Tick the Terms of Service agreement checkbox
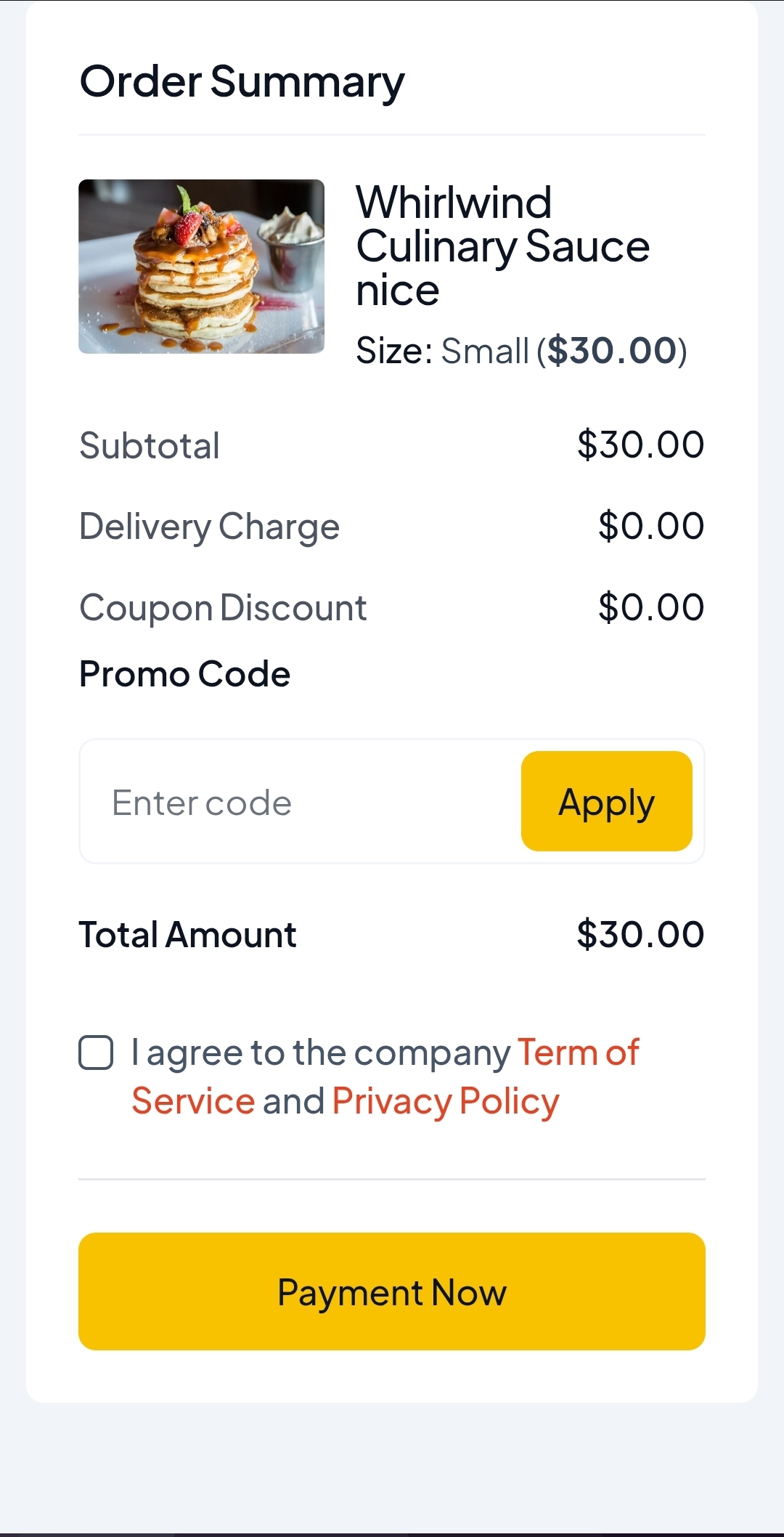Image resolution: width=784 pixels, height=1537 pixels. (96, 1053)
